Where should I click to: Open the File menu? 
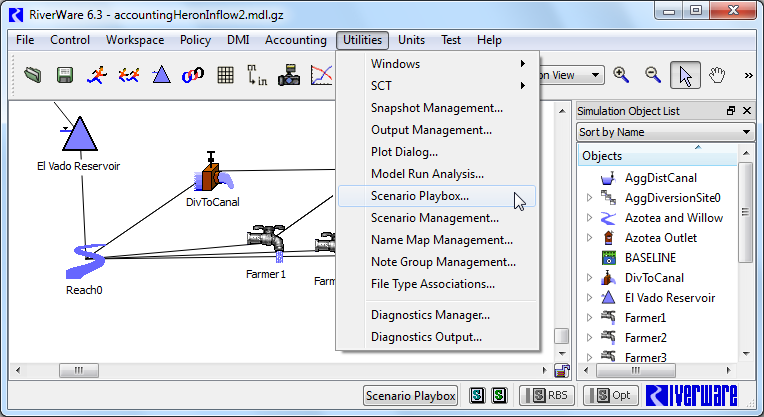[x=25, y=40]
